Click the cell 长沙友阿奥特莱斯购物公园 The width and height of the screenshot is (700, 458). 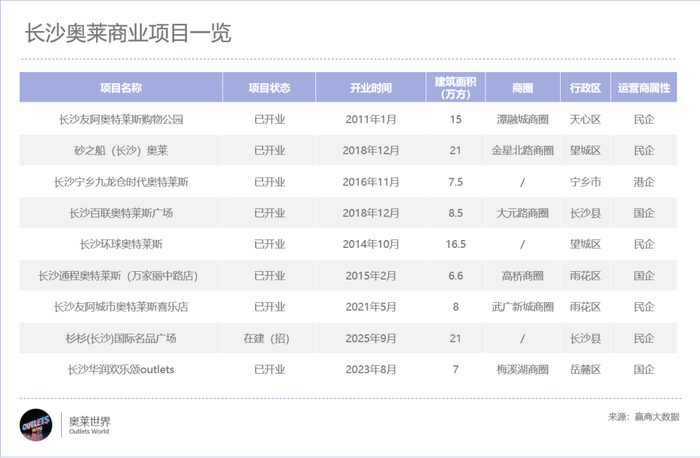121,119
